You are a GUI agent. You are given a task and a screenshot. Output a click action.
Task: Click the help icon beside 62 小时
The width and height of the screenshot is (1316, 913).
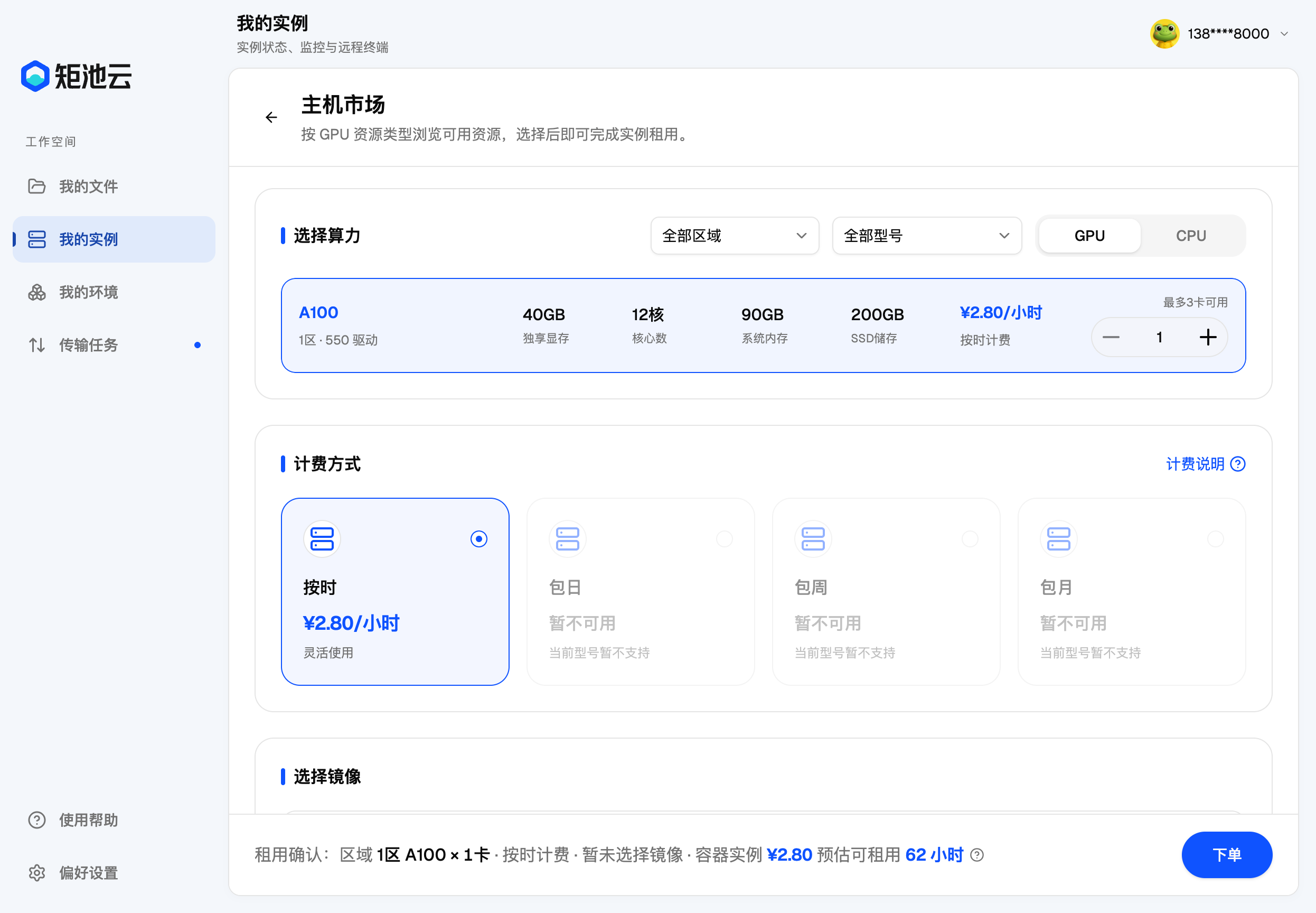pos(977,855)
